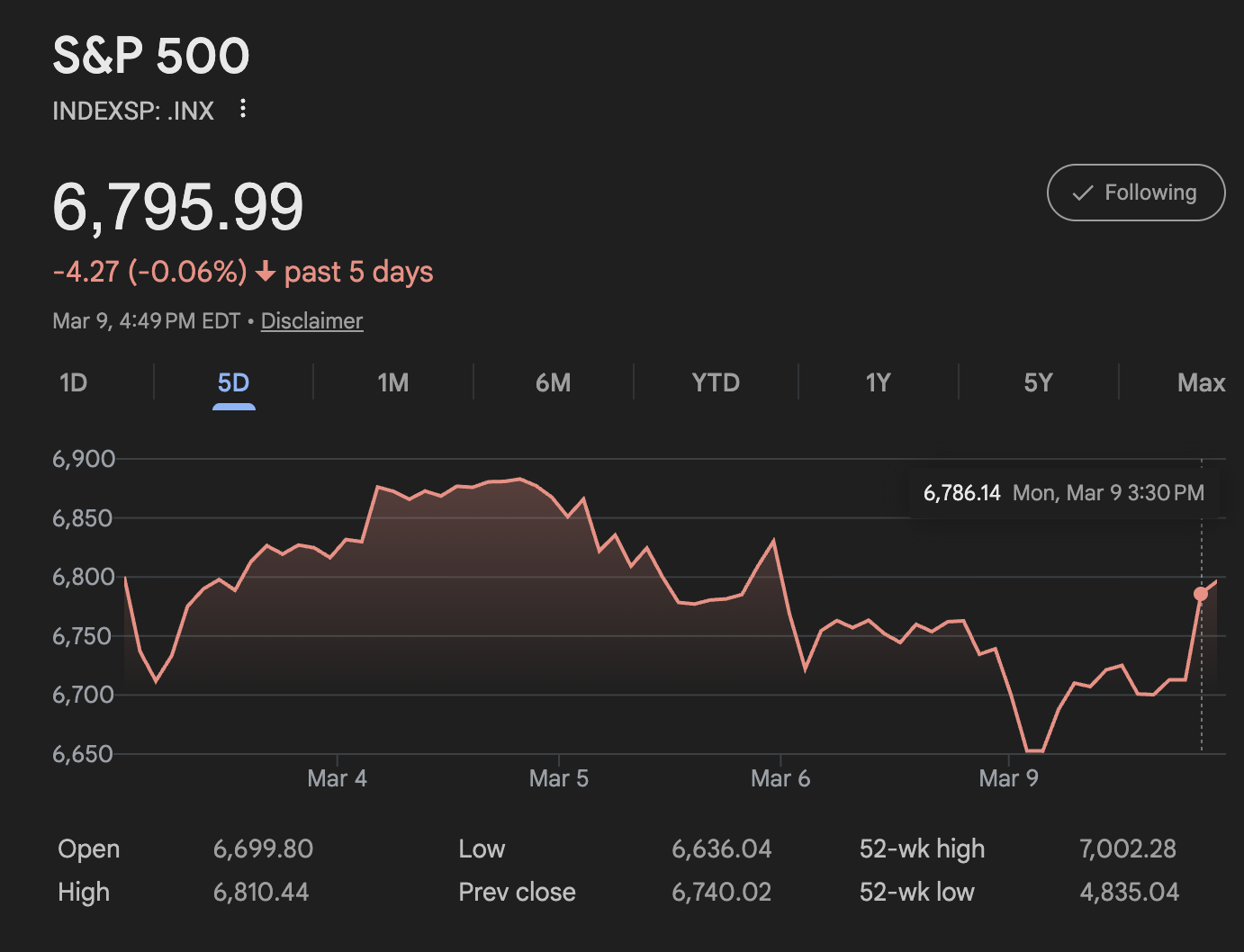1244x952 pixels.
Task: Toggle the Following state for S&P 500
Action: click(x=1136, y=193)
